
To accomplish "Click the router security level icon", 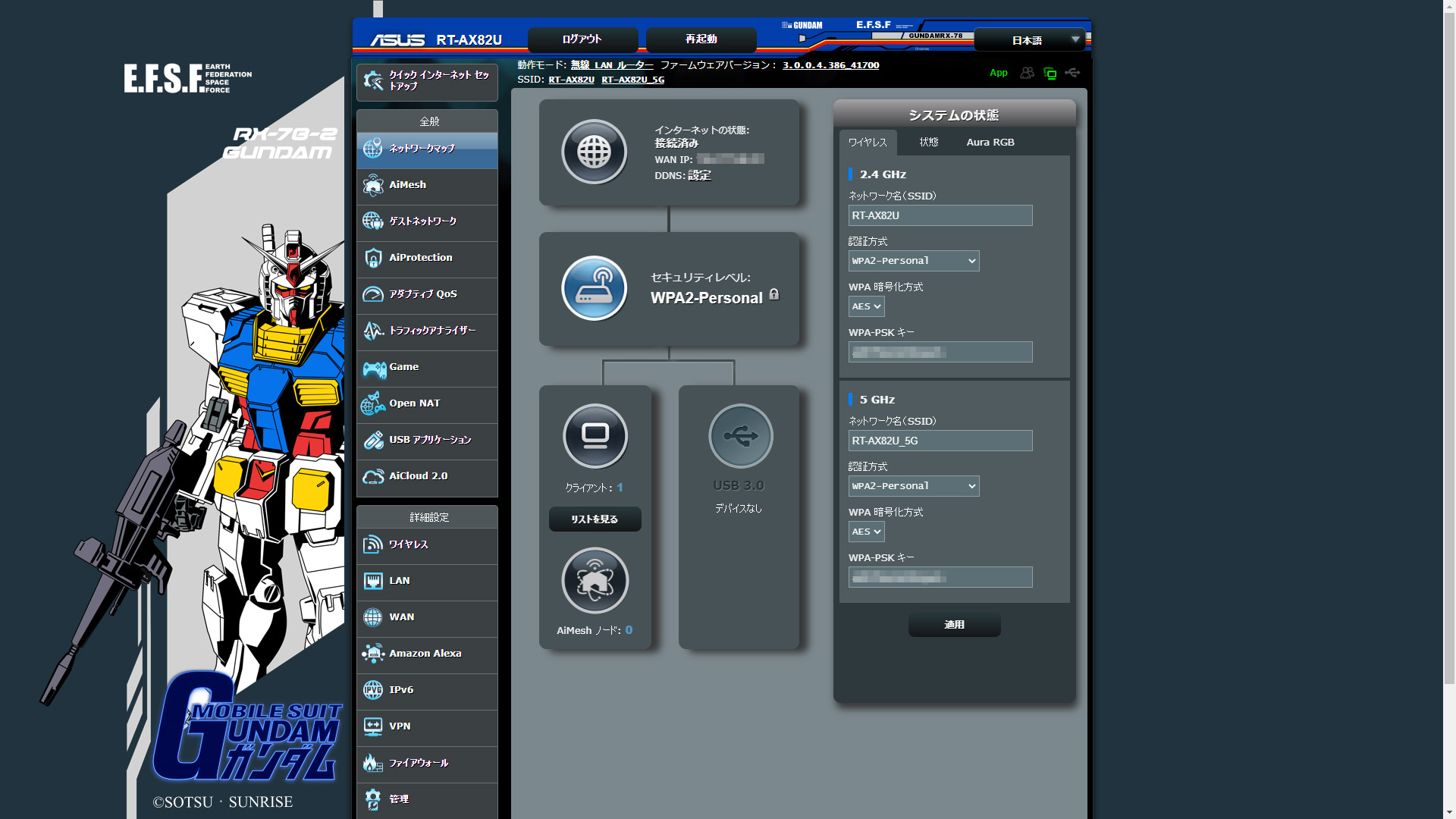I will click(594, 288).
